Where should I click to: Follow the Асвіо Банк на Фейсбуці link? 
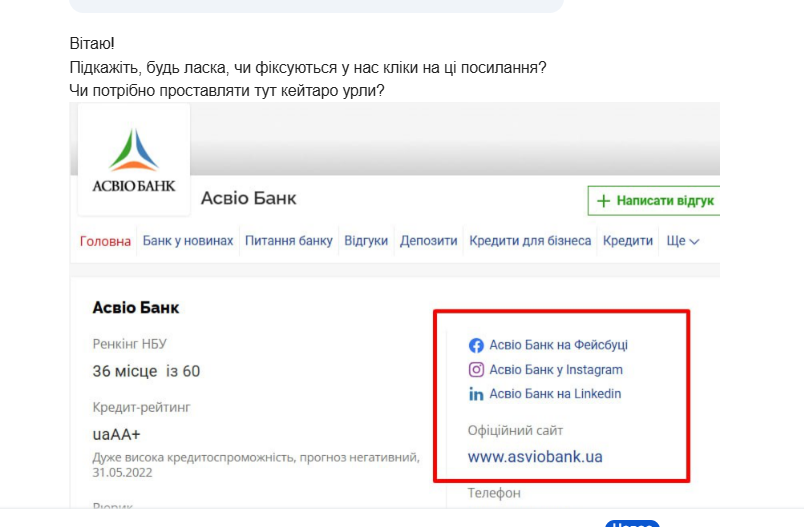(558, 345)
